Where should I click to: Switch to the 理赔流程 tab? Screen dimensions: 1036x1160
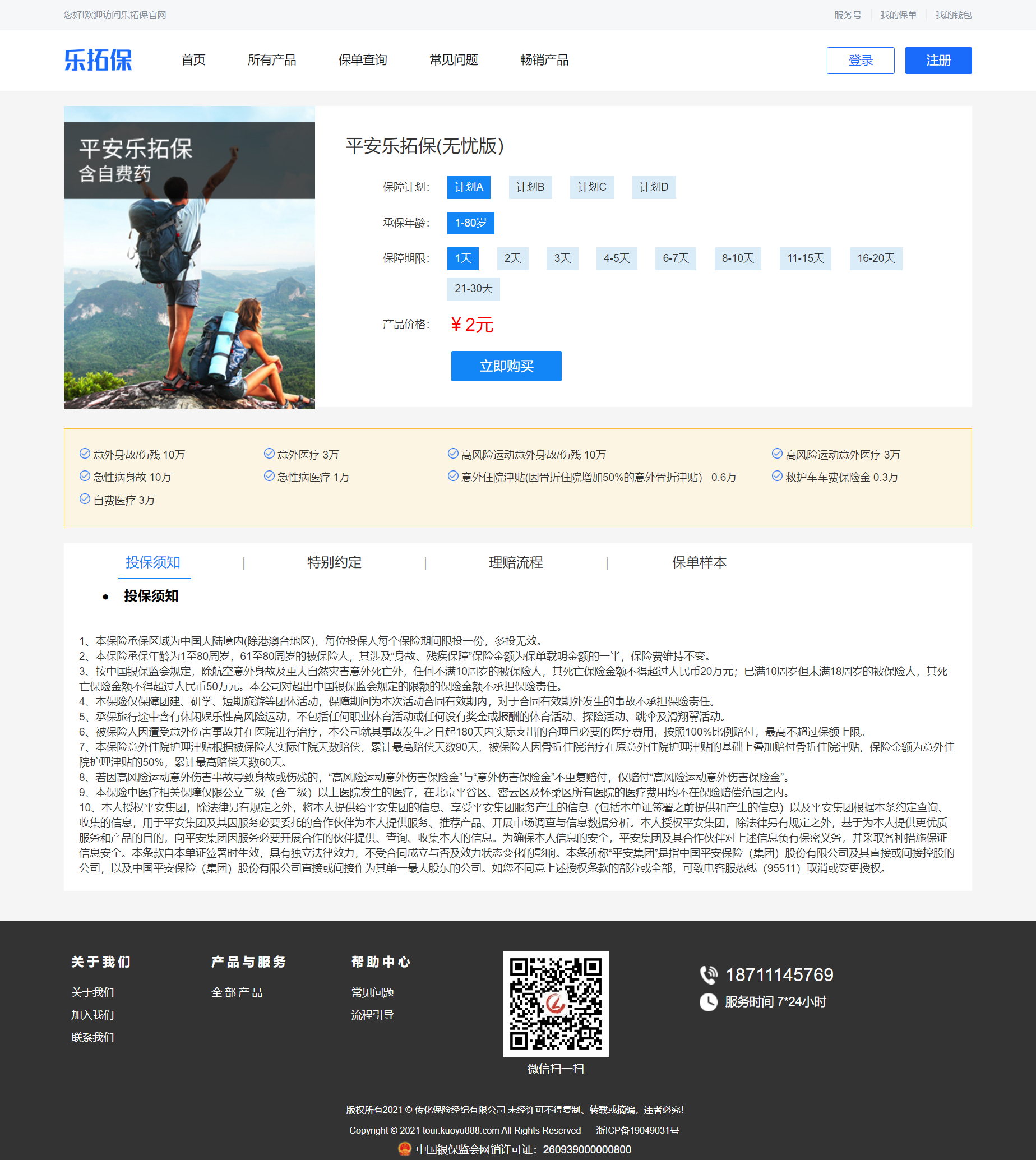point(516,562)
